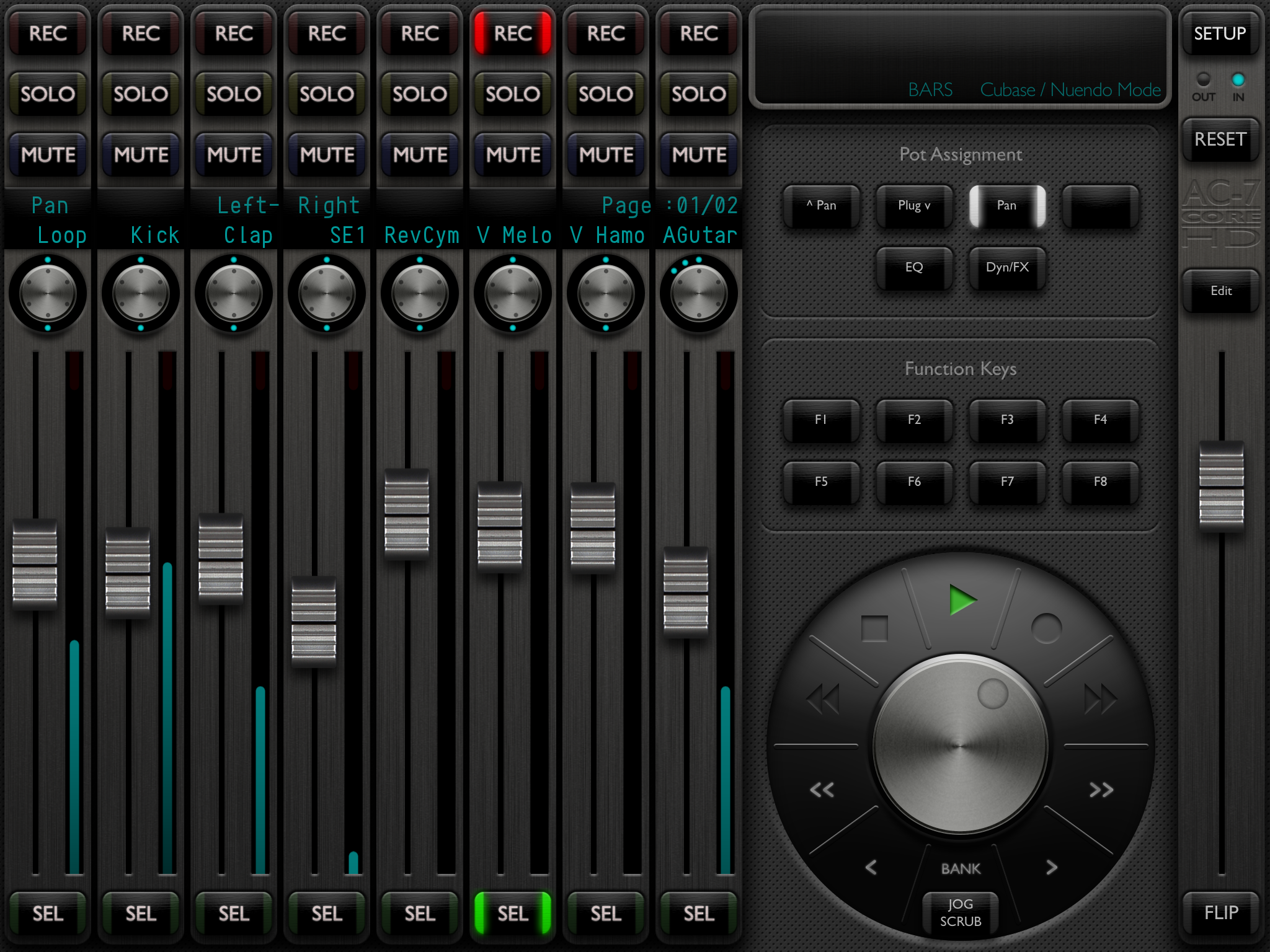Screen dimensions: 1270x952
Task: Click the master fader handle
Action: tap(1221, 487)
